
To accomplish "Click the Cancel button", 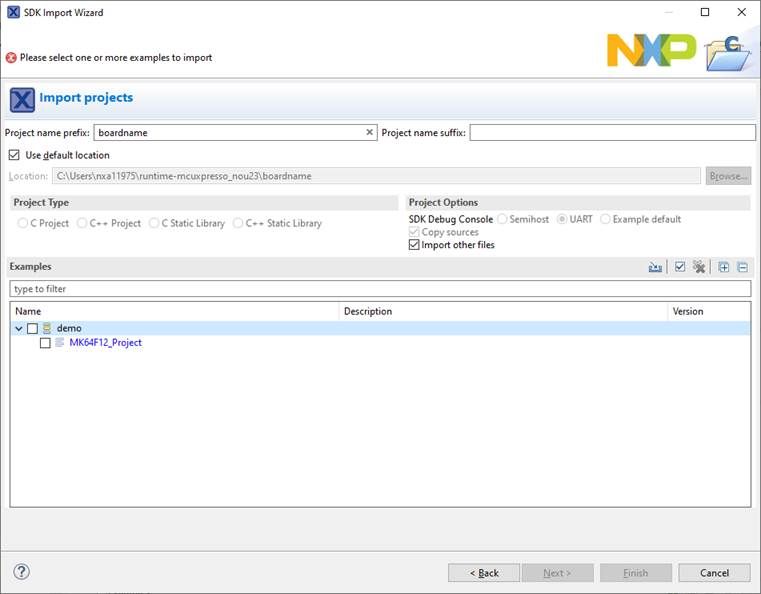I will click(x=714, y=573).
